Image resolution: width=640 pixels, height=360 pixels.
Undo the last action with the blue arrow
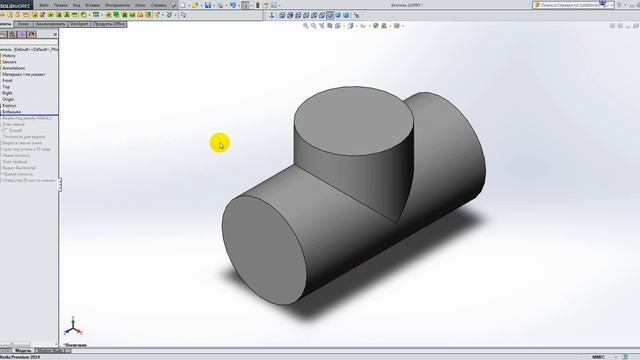pyautogui.click(x=233, y=5)
